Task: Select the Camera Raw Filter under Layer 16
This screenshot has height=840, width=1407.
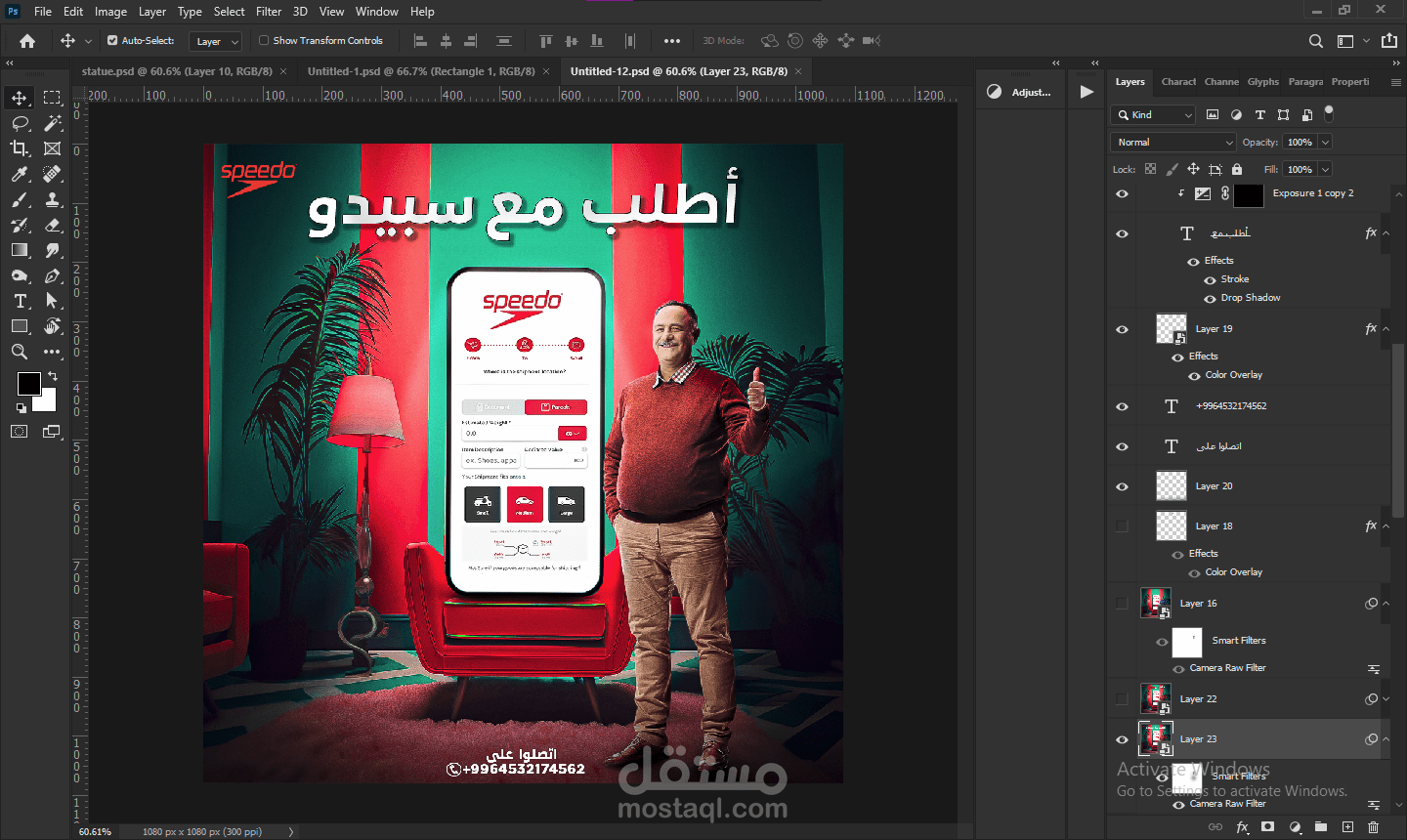Action: click(1227, 668)
